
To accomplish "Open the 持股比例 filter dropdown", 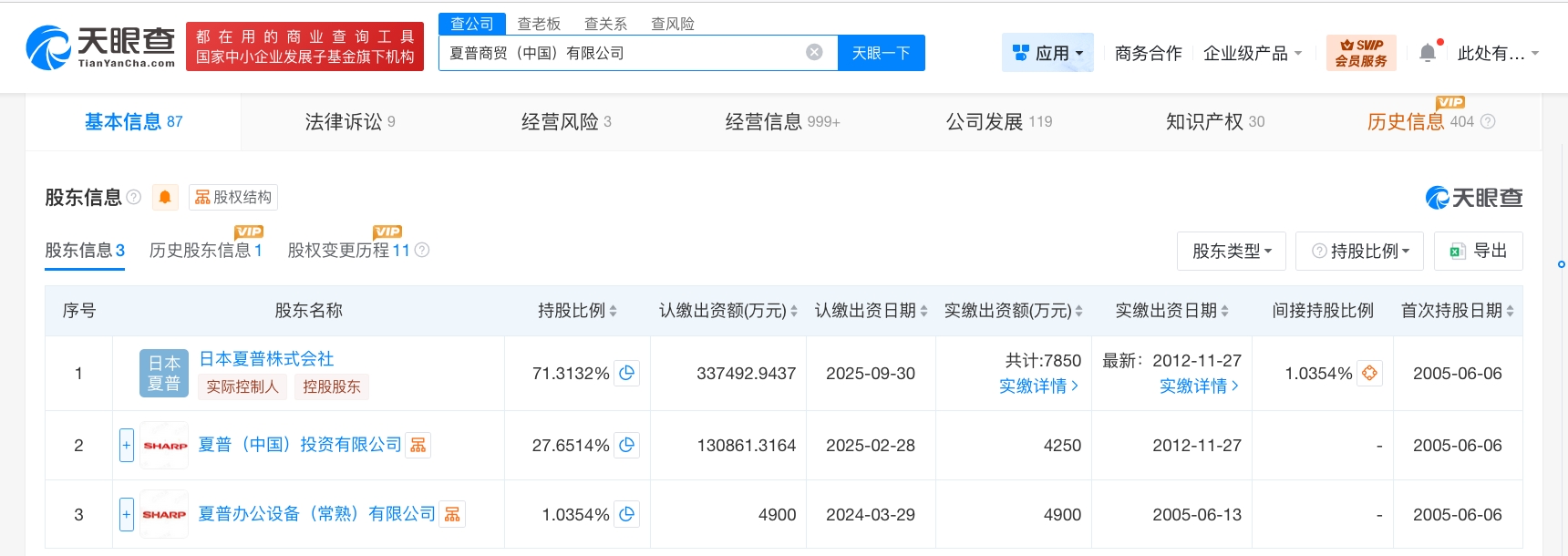I will pos(1360,251).
